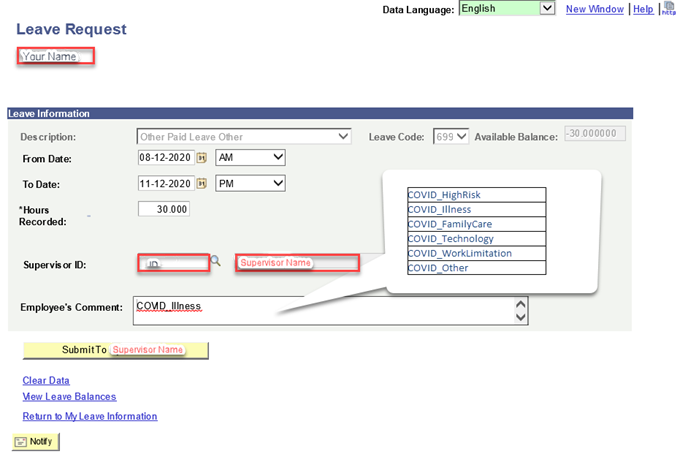Image resolution: width=680 pixels, height=454 pixels.
Task: Open the New Window link
Action: pos(594,9)
